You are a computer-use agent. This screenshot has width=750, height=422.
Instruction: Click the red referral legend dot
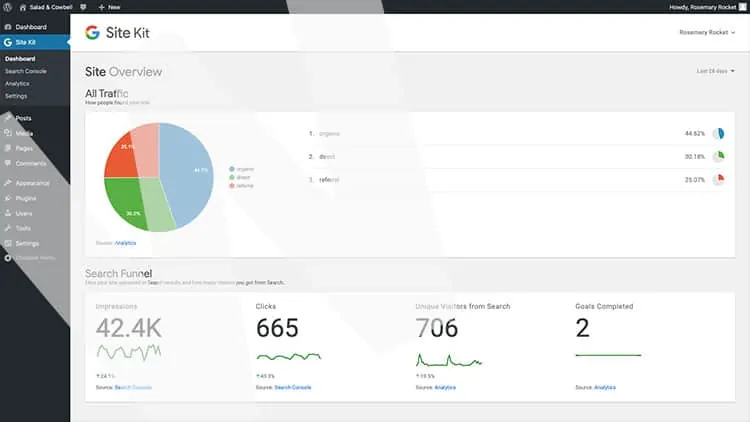[232, 186]
